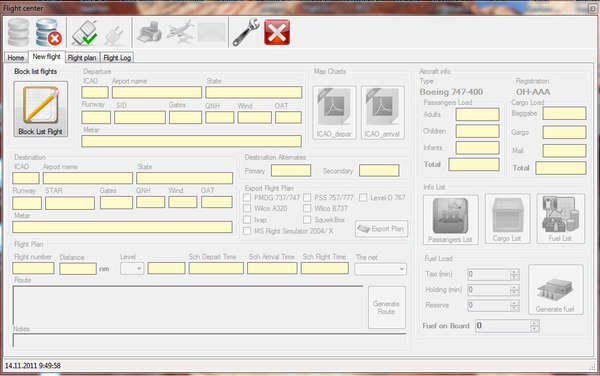Check the Squawk Box export option
Viewport: 600px width, 376px height.
pos(307,220)
